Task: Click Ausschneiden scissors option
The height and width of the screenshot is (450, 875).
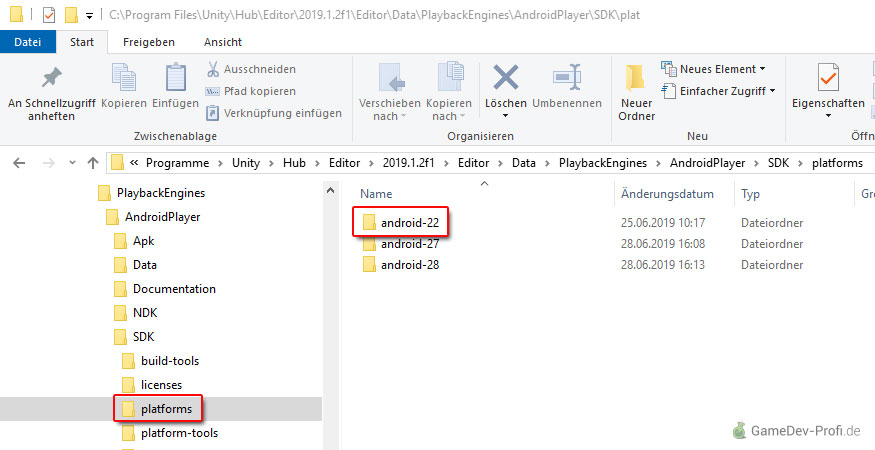Action: pyautogui.click(x=251, y=69)
